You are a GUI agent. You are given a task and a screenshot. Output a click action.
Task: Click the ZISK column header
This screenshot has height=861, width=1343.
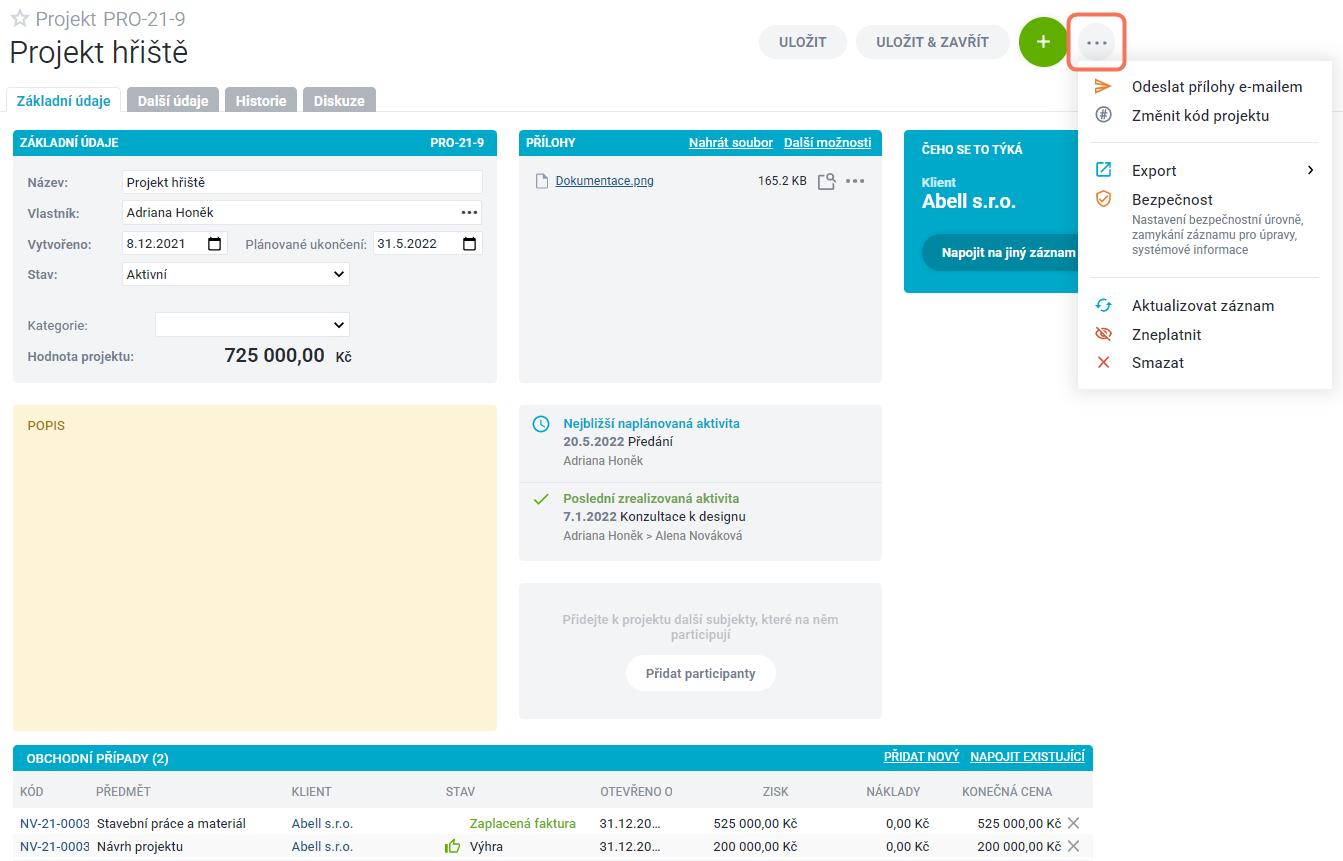pos(775,791)
